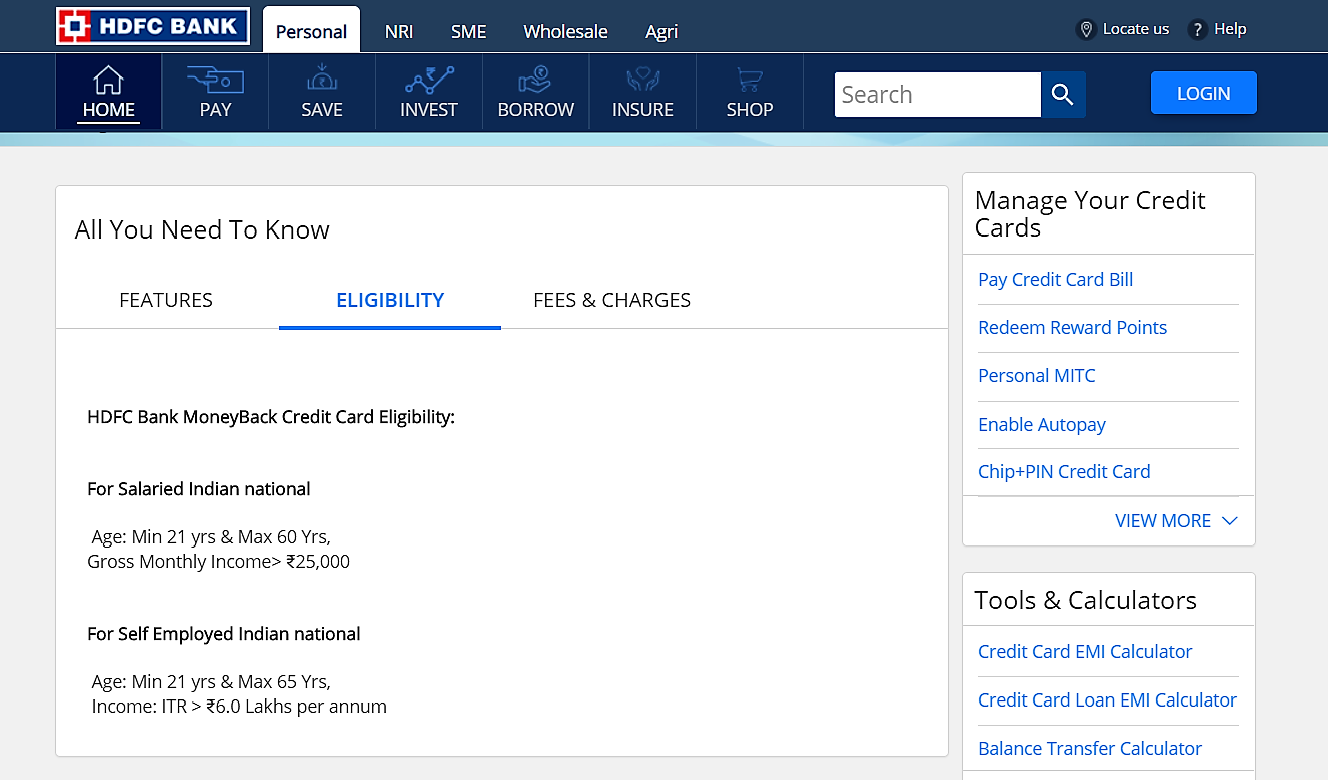Image resolution: width=1328 pixels, height=780 pixels.
Task: Open the Shop cart icon
Action: click(749, 80)
